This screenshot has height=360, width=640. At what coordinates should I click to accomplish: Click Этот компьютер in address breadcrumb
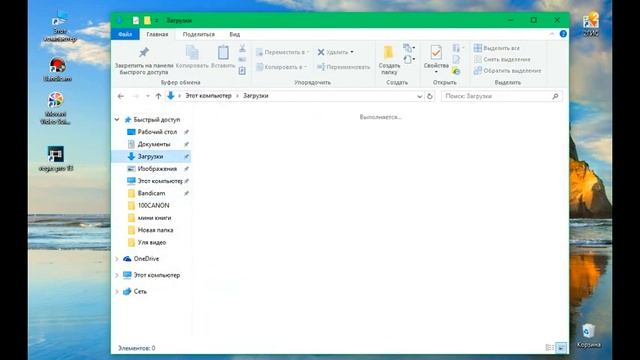tap(208, 96)
